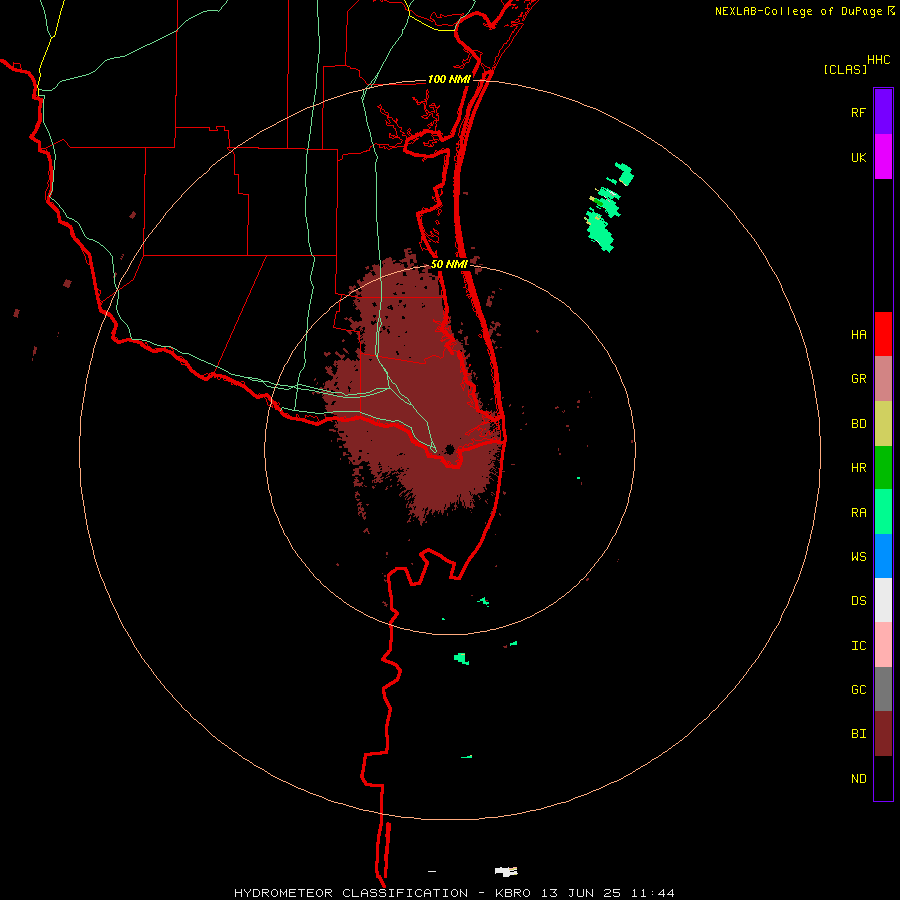The width and height of the screenshot is (900, 900).
Task: Select the red HA legend swatch
Action: point(883,334)
